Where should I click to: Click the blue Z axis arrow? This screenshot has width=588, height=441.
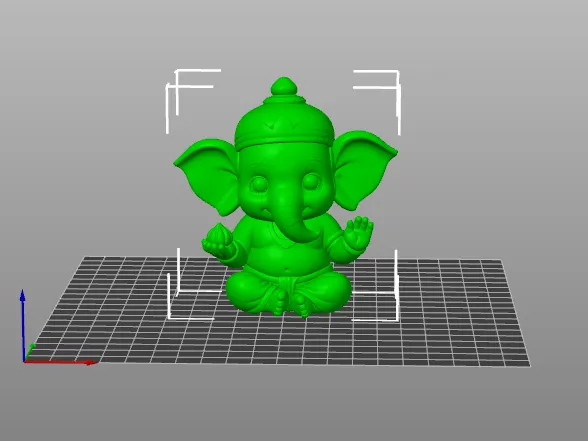click(23, 325)
